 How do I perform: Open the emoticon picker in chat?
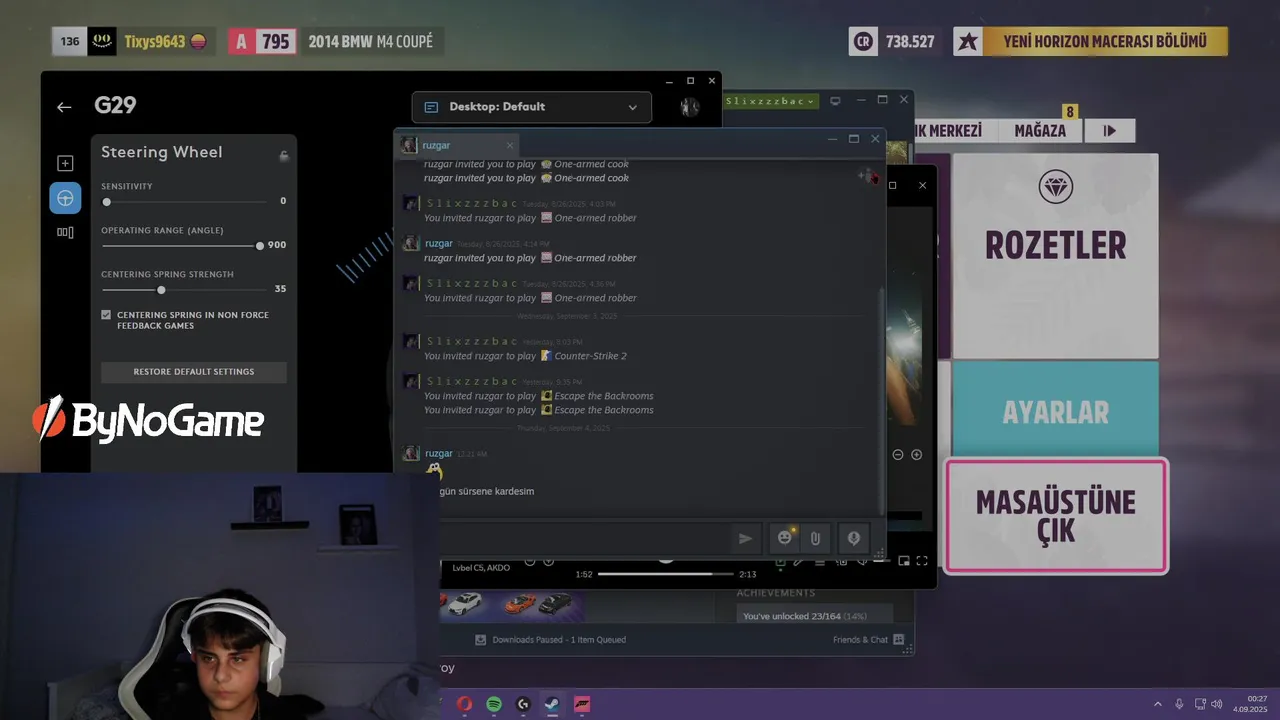click(x=785, y=538)
